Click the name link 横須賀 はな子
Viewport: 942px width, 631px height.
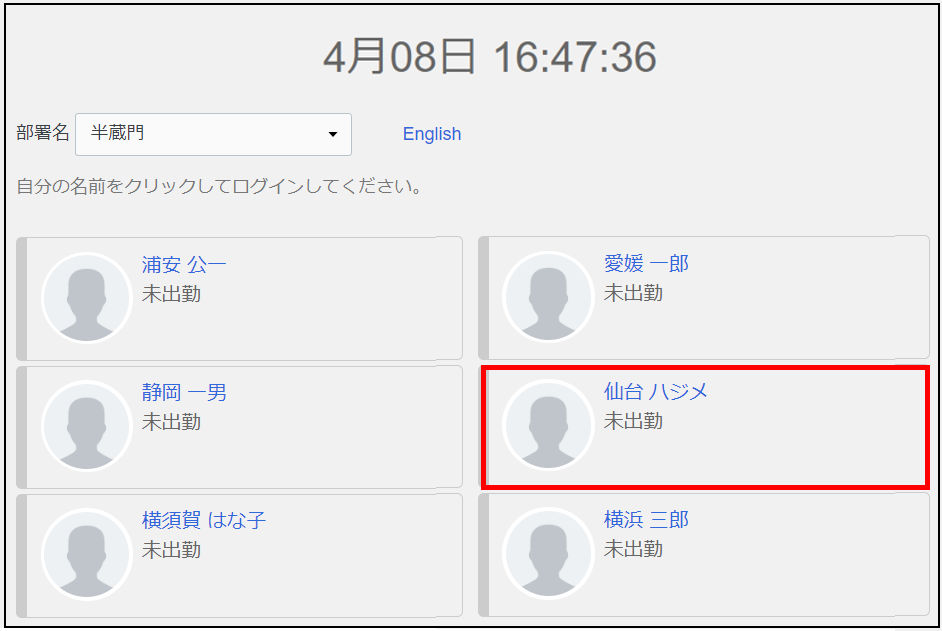coord(204,520)
